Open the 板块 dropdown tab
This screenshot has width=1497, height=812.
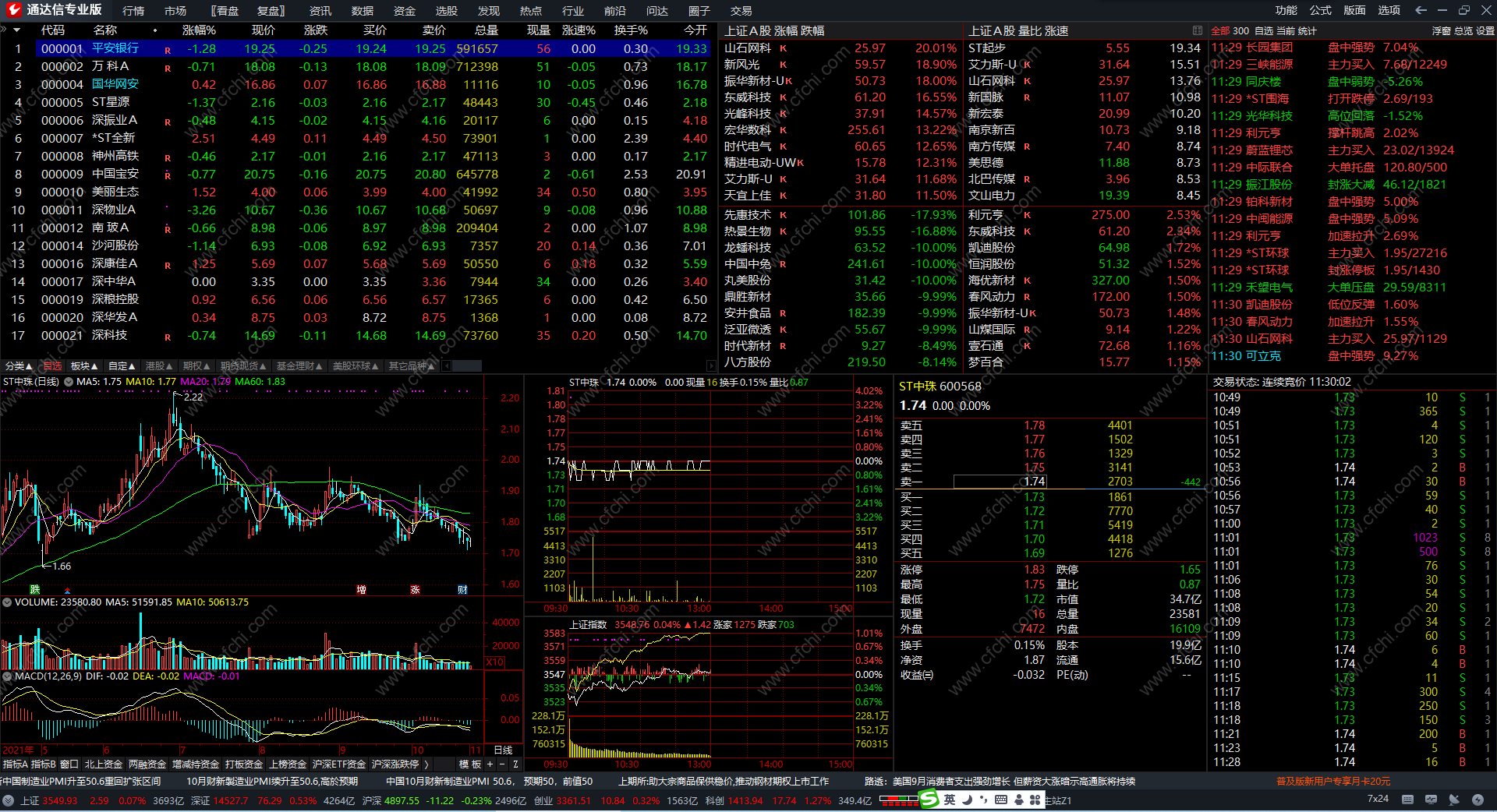click(x=84, y=366)
